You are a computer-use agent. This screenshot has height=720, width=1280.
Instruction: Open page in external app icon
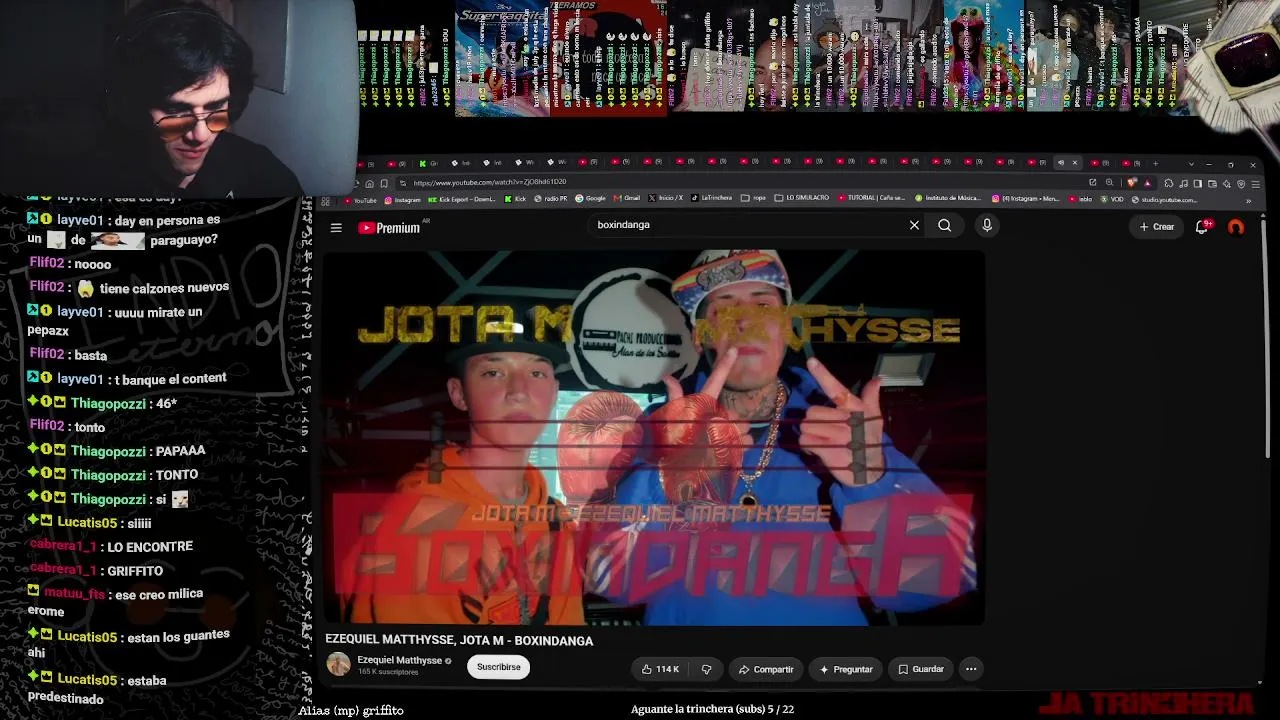coord(1093,183)
